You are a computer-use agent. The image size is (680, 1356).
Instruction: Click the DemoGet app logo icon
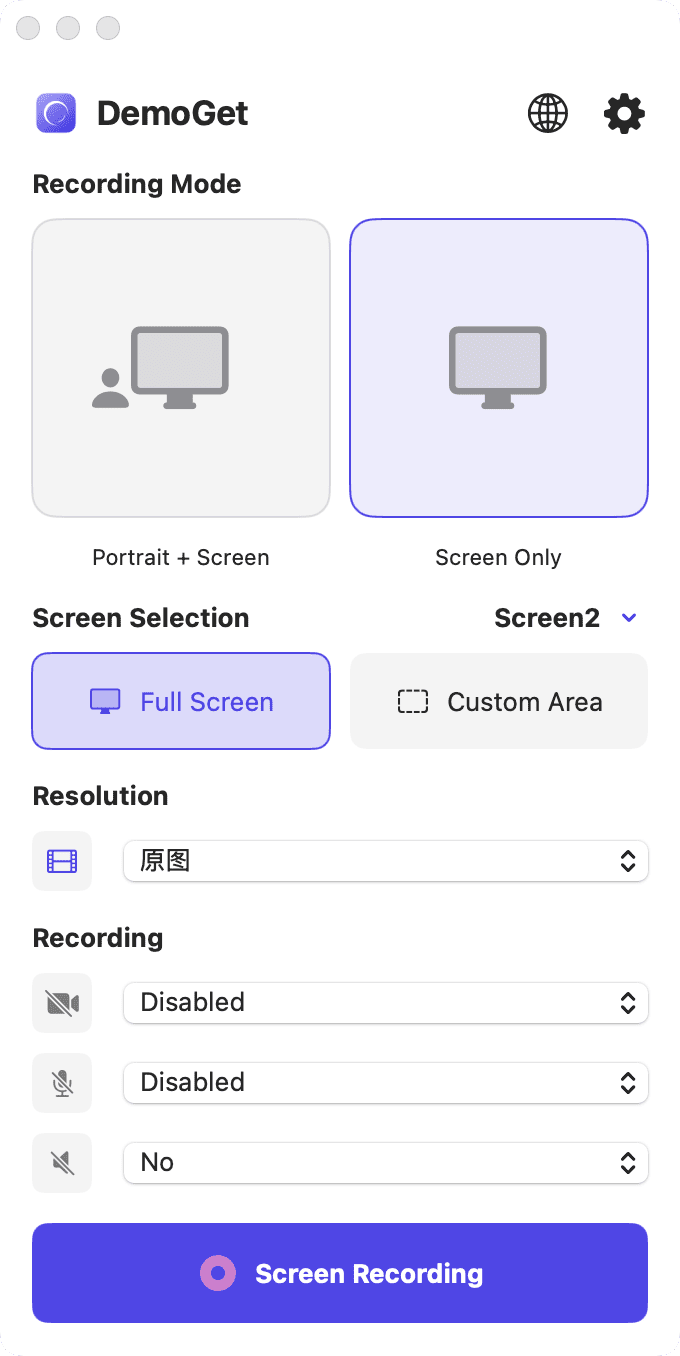click(x=57, y=114)
